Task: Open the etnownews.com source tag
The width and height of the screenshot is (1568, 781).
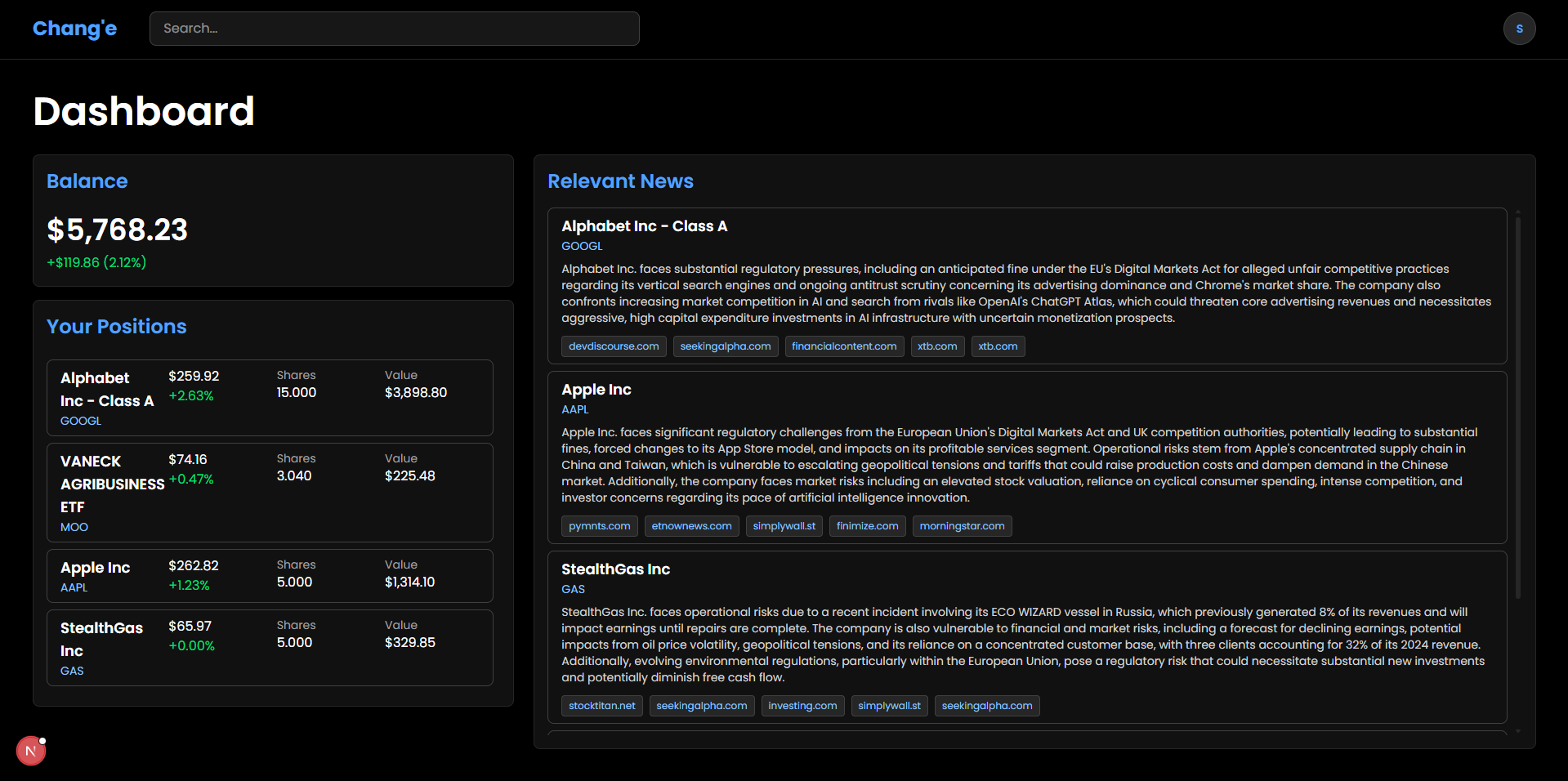Action: 691,526
